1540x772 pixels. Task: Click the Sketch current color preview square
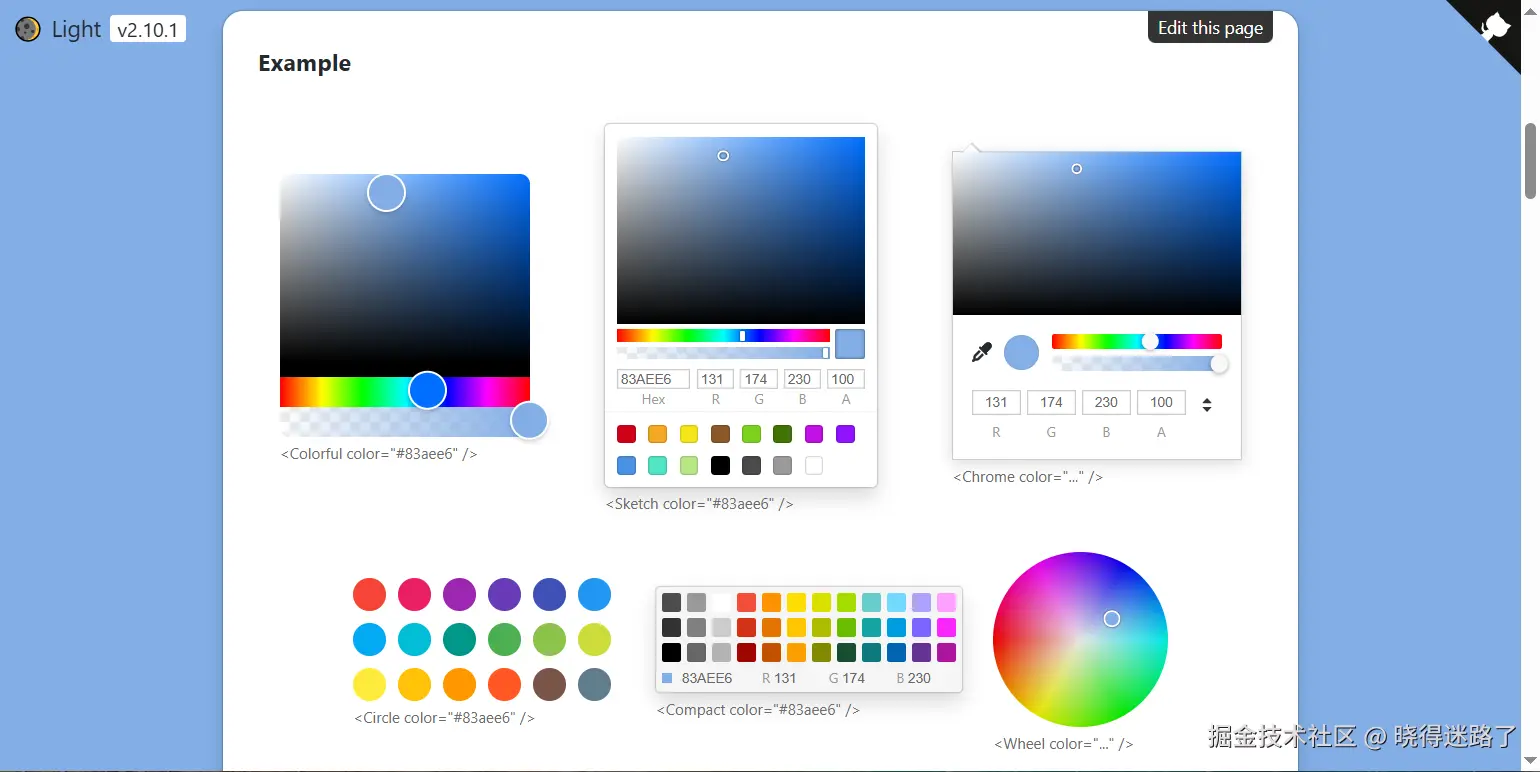coord(850,344)
